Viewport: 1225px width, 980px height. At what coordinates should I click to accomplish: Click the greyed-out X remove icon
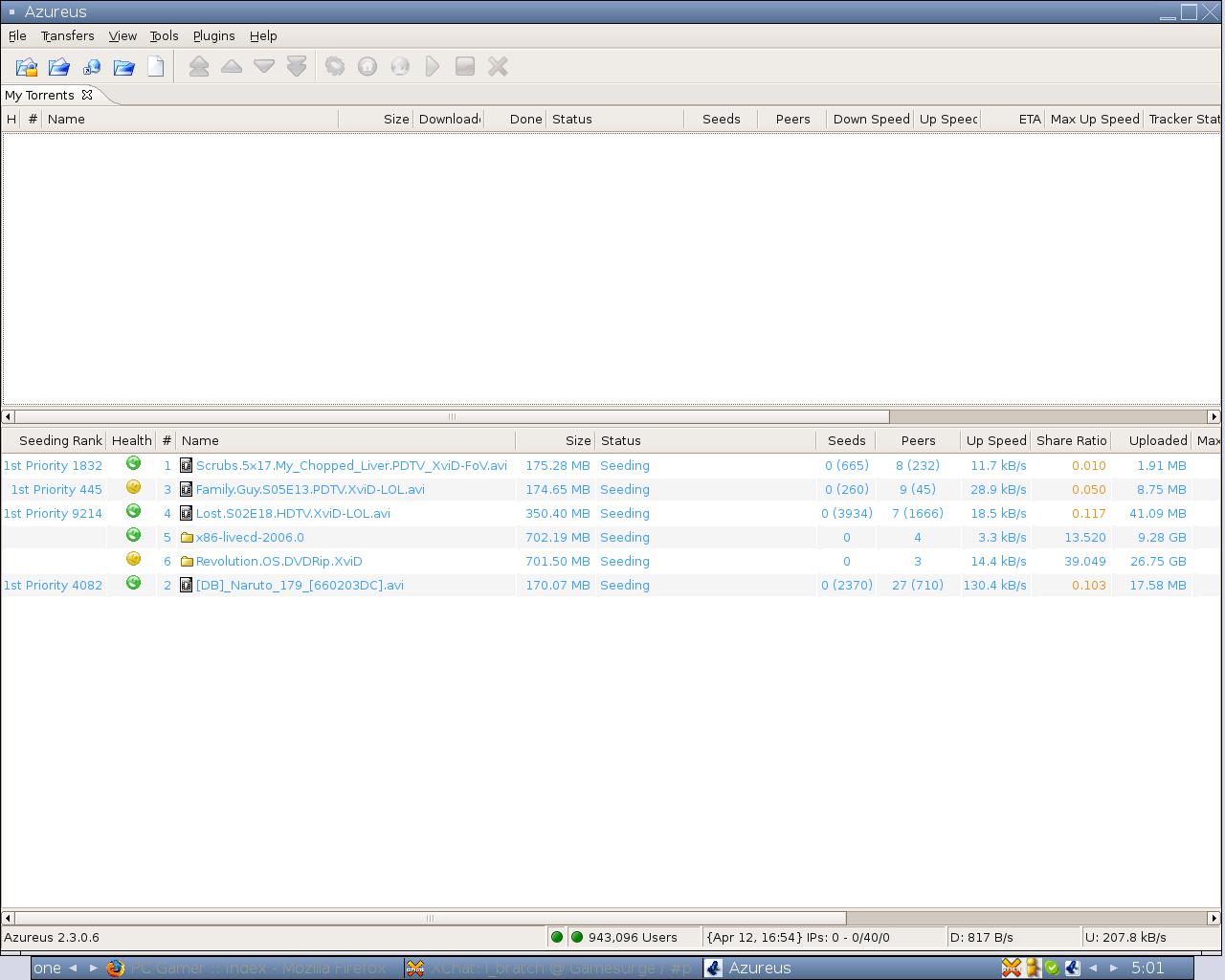pos(498,66)
